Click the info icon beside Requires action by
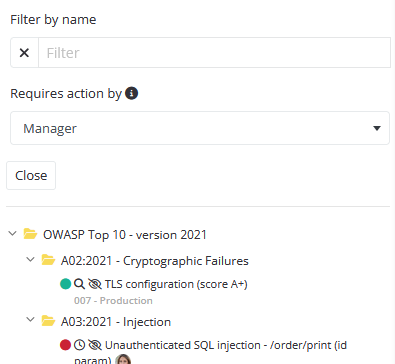Screen dimensions: 395x364 131,93
